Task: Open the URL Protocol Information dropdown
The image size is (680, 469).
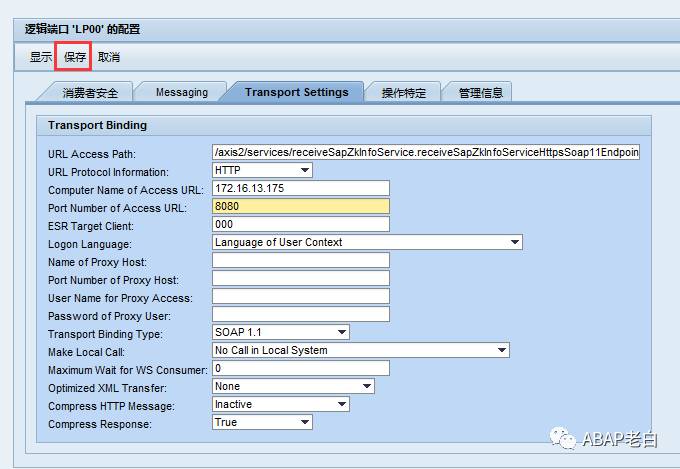Action: (x=262, y=170)
